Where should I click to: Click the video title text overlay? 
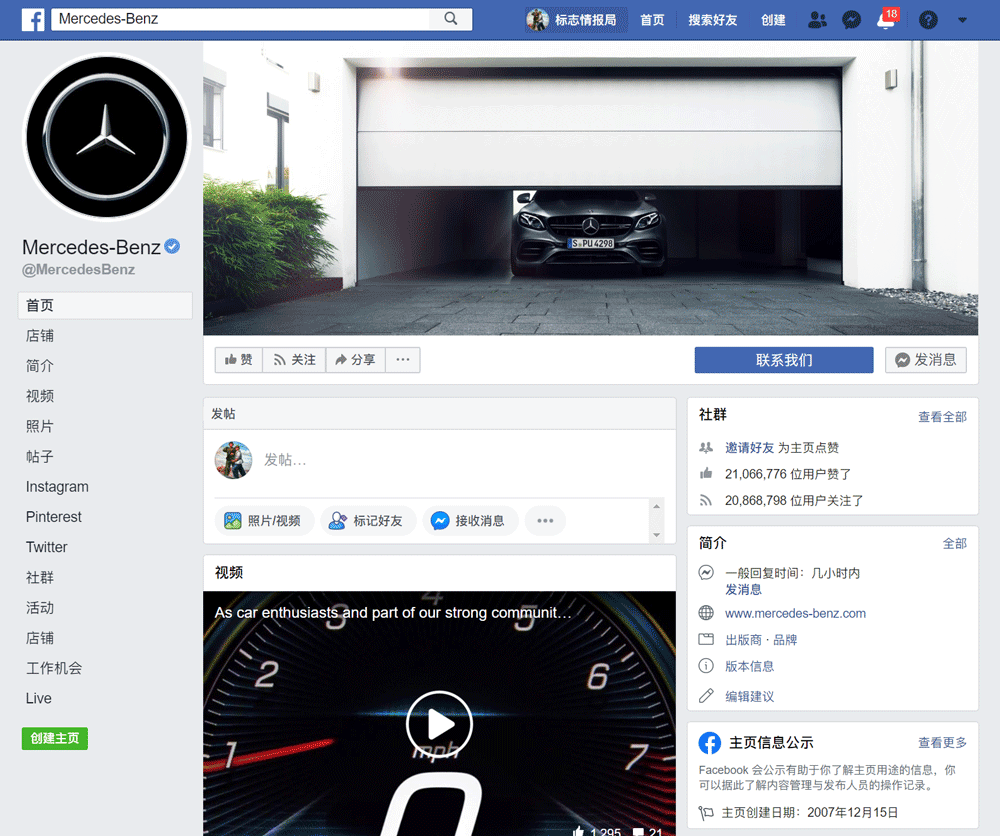tap(393, 613)
